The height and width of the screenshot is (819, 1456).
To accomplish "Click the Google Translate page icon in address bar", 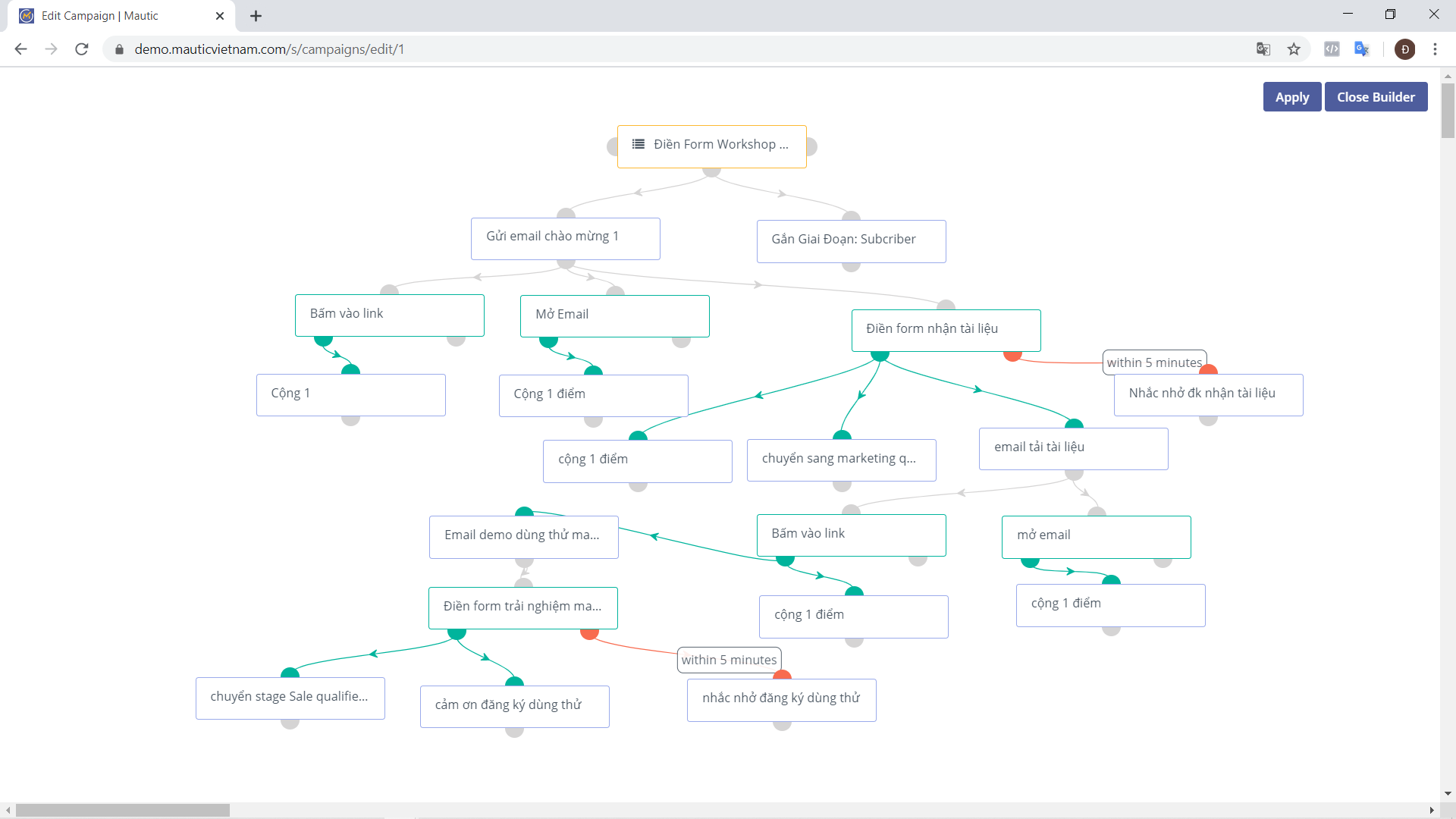I will [1263, 49].
